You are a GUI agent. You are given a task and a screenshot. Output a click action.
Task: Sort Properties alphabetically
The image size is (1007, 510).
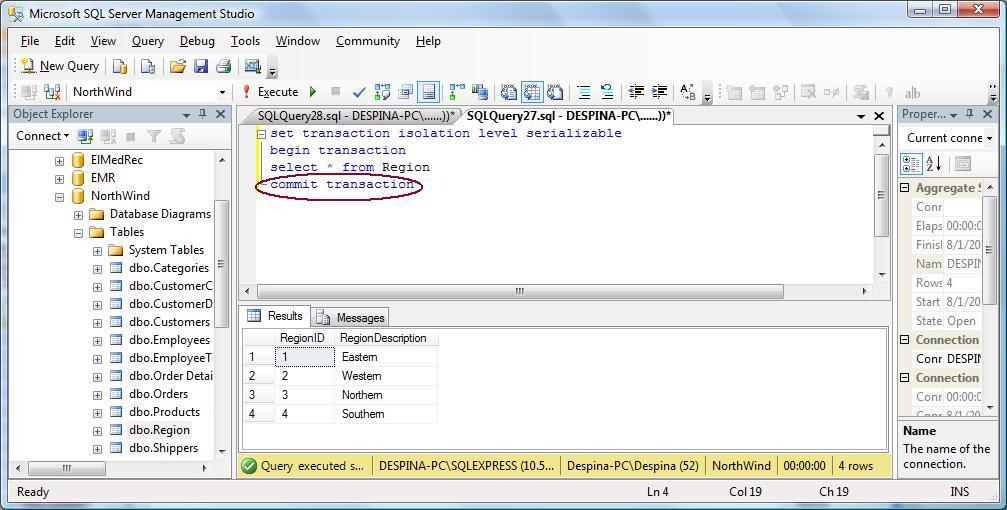point(934,163)
